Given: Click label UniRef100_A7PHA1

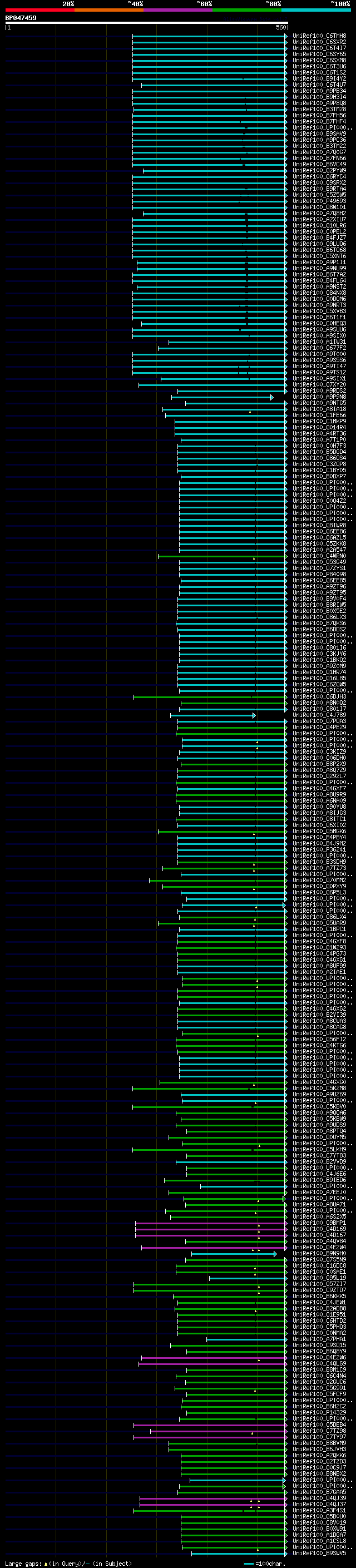Looking at the screenshot, I should 319,1339.
